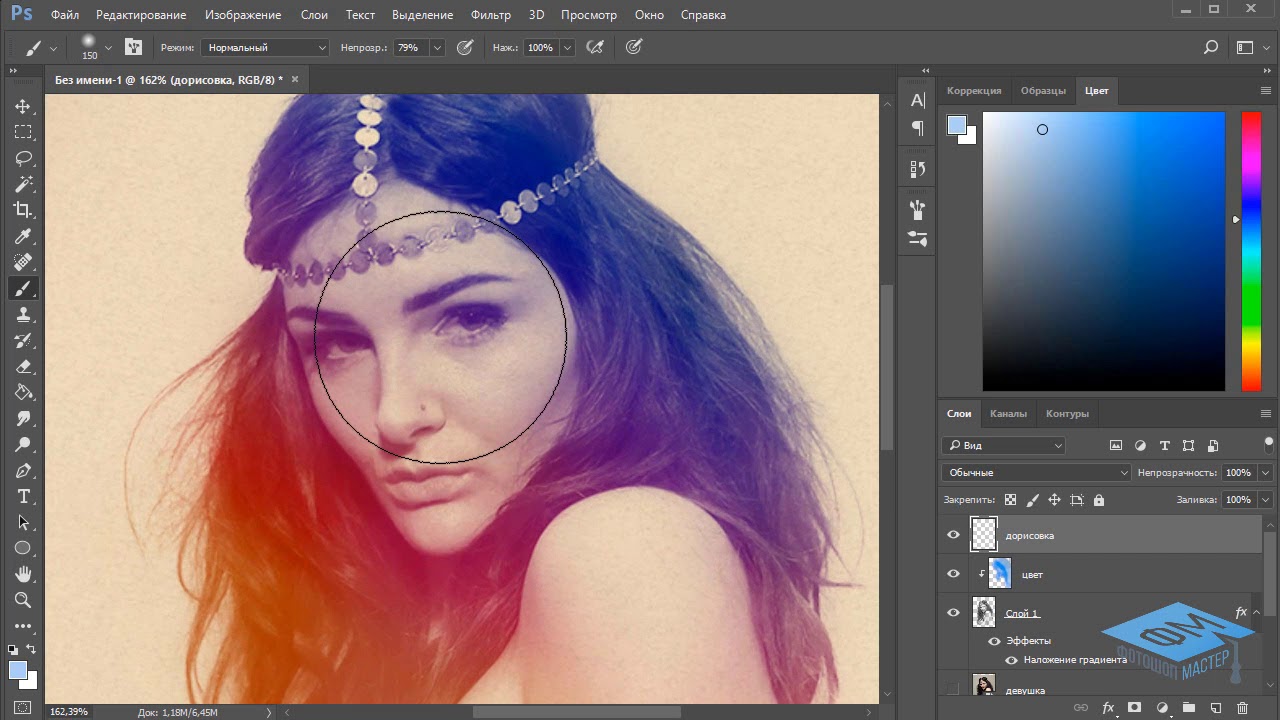Select the Magic Wand tool
Image resolution: width=1280 pixels, height=720 pixels.
tap(23, 184)
